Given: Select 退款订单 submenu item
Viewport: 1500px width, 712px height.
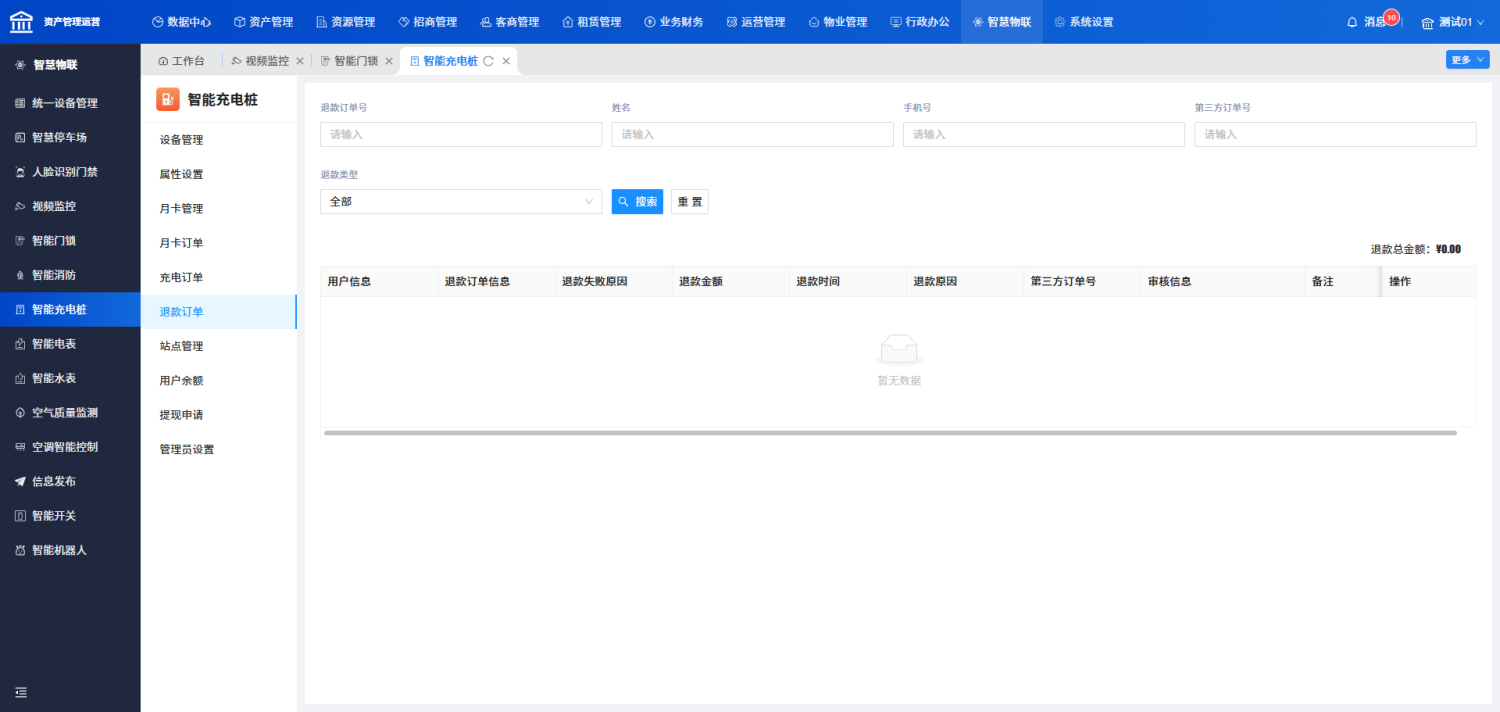Looking at the screenshot, I should point(219,312).
